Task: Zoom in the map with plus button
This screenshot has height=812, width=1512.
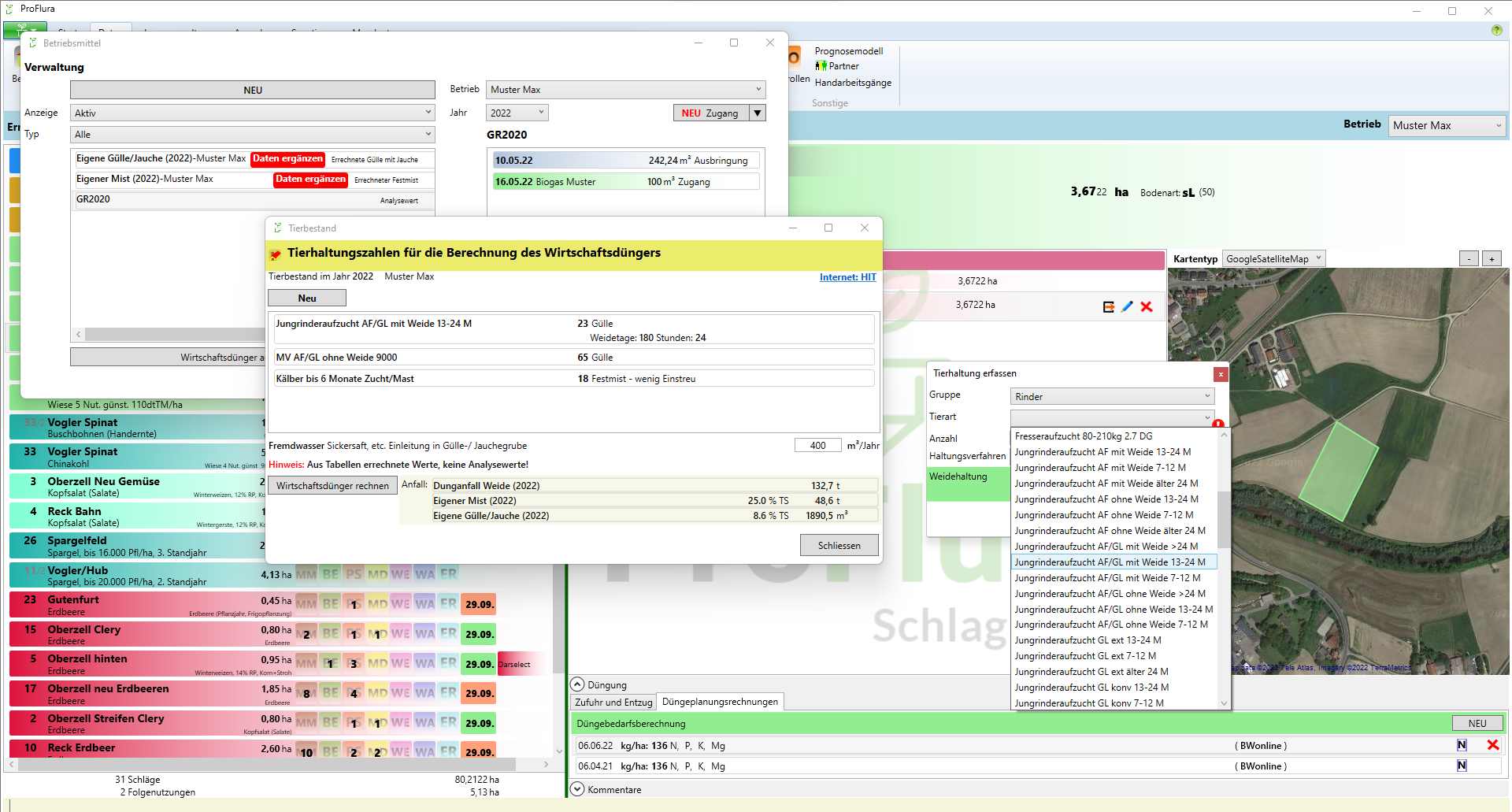Action: click(1492, 259)
